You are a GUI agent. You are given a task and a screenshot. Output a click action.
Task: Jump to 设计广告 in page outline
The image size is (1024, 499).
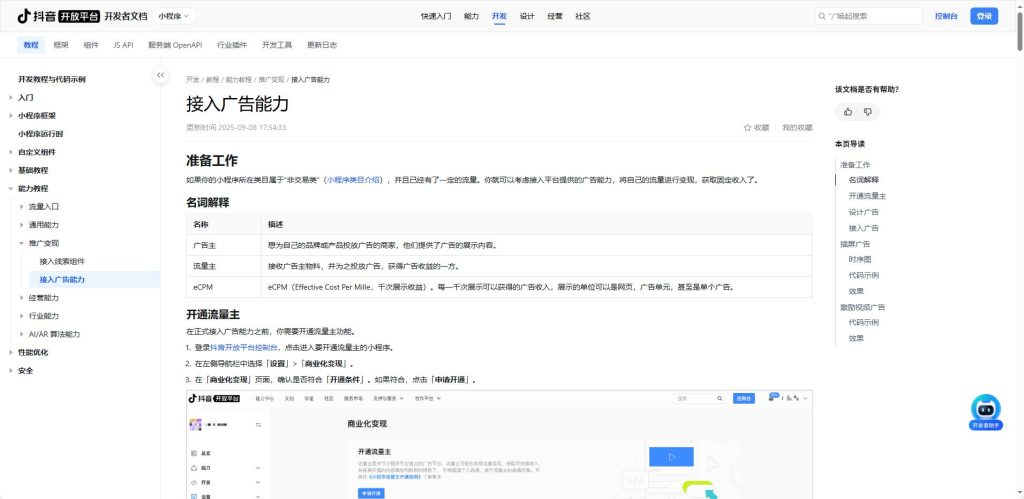click(x=863, y=212)
